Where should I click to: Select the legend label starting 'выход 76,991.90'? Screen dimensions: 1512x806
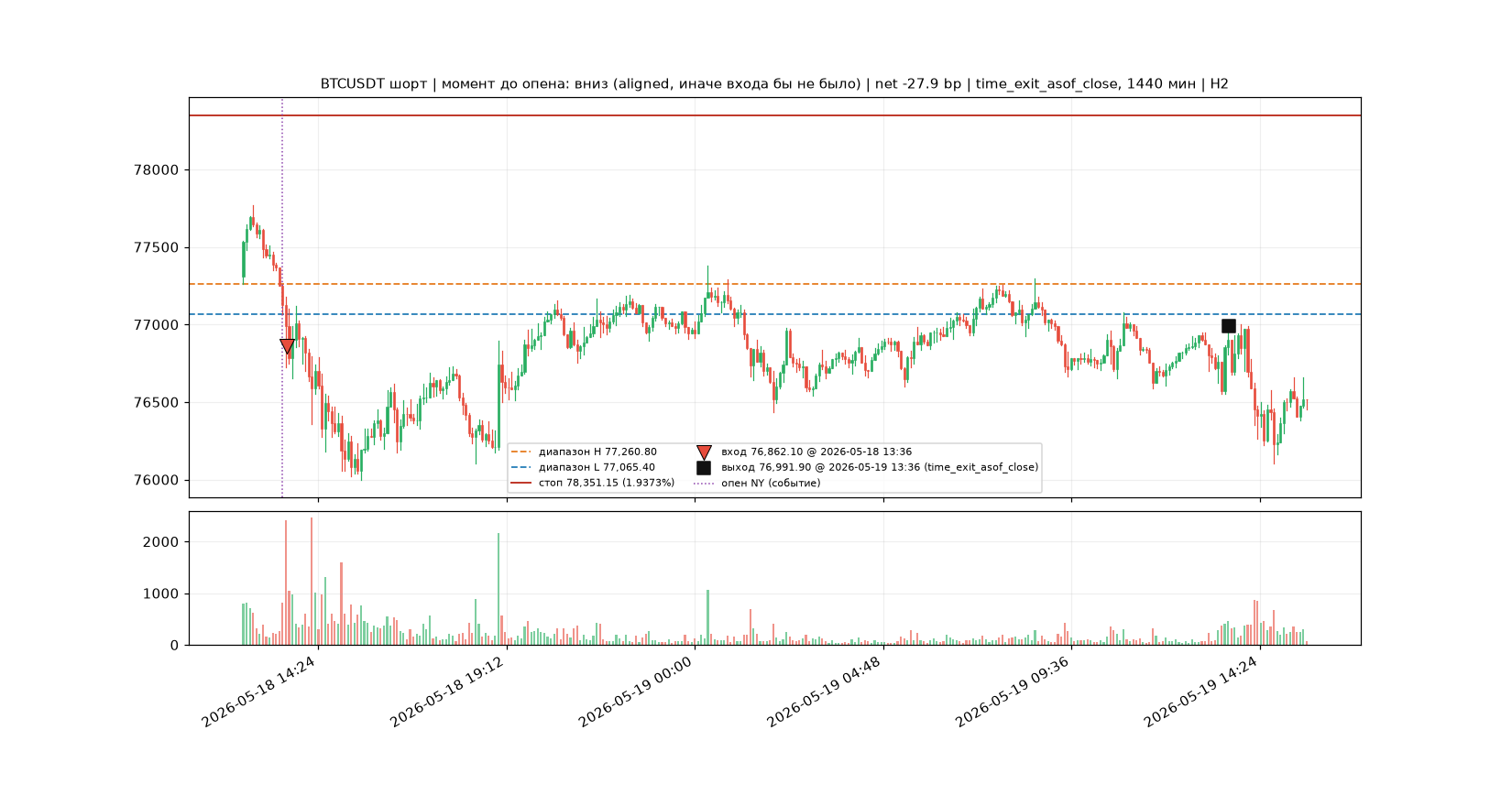(880, 467)
